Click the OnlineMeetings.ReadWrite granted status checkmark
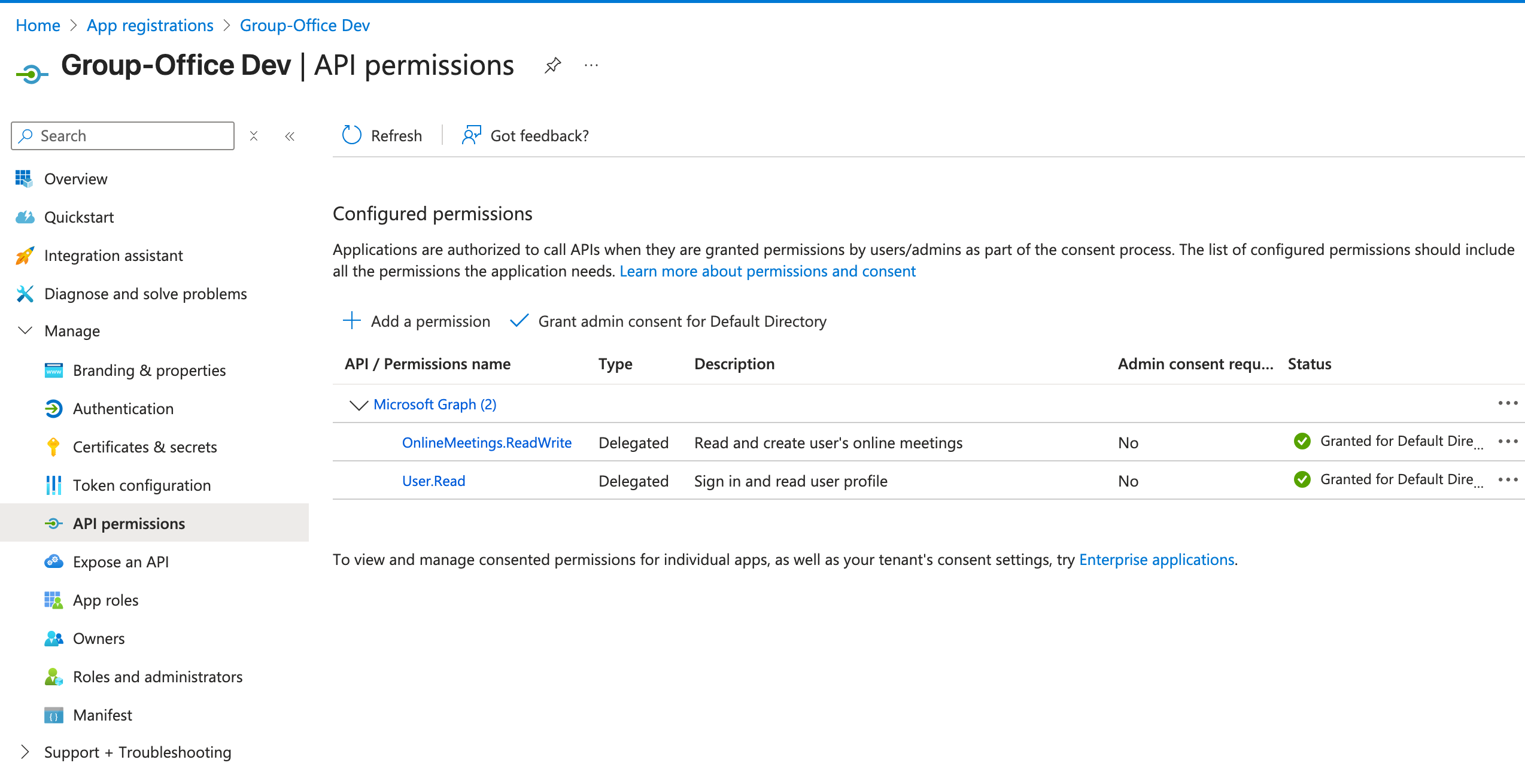This screenshot has width=1525, height=784. 1302,441
